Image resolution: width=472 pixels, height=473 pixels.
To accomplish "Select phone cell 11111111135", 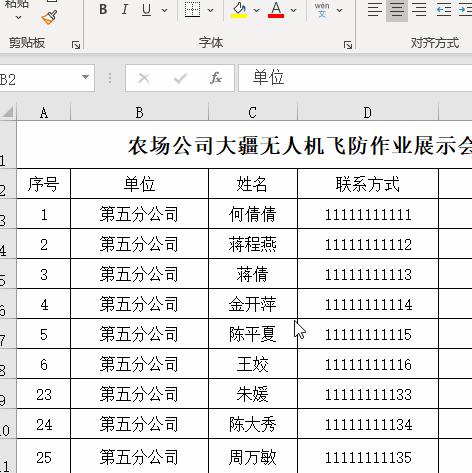I will tap(368, 456).
